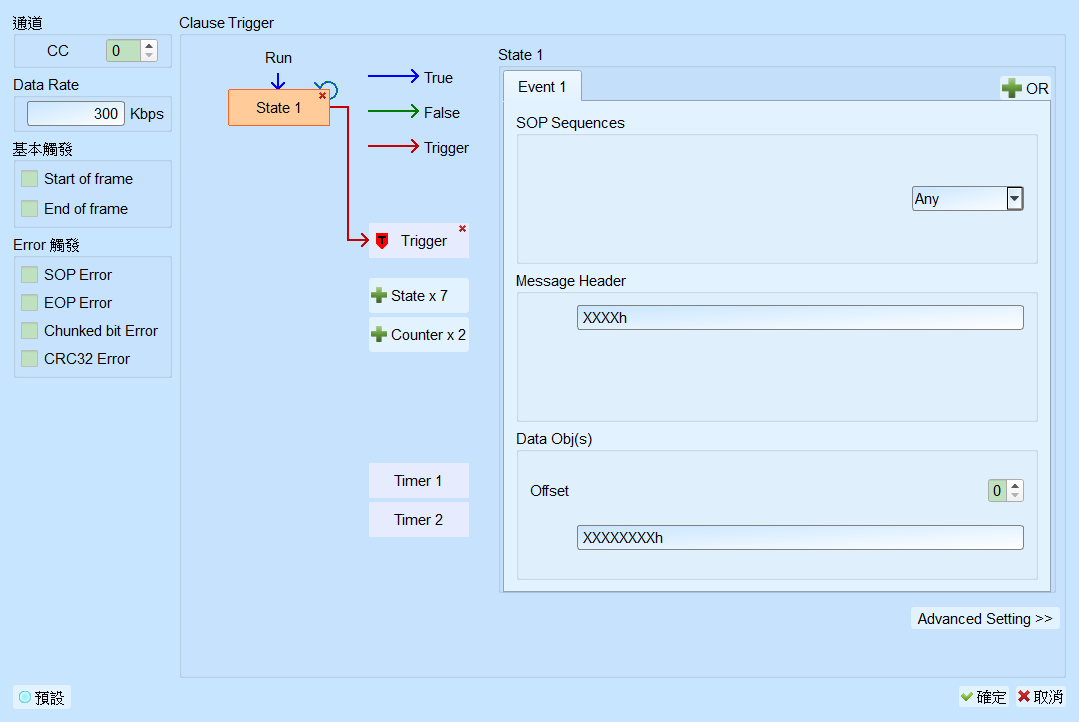Click the Offset value field
The height and width of the screenshot is (722, 1079).
997,491
